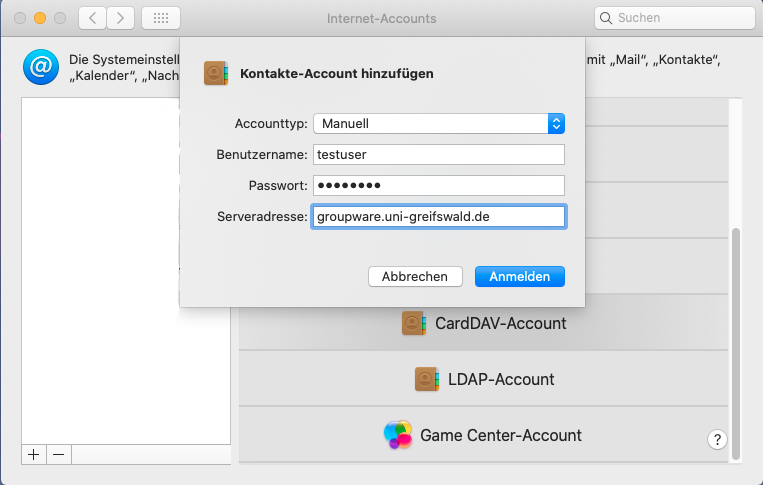This screenshot has width=763, height=485.
Task: Remove account with the minus button
Action: (x=58, y=454)
